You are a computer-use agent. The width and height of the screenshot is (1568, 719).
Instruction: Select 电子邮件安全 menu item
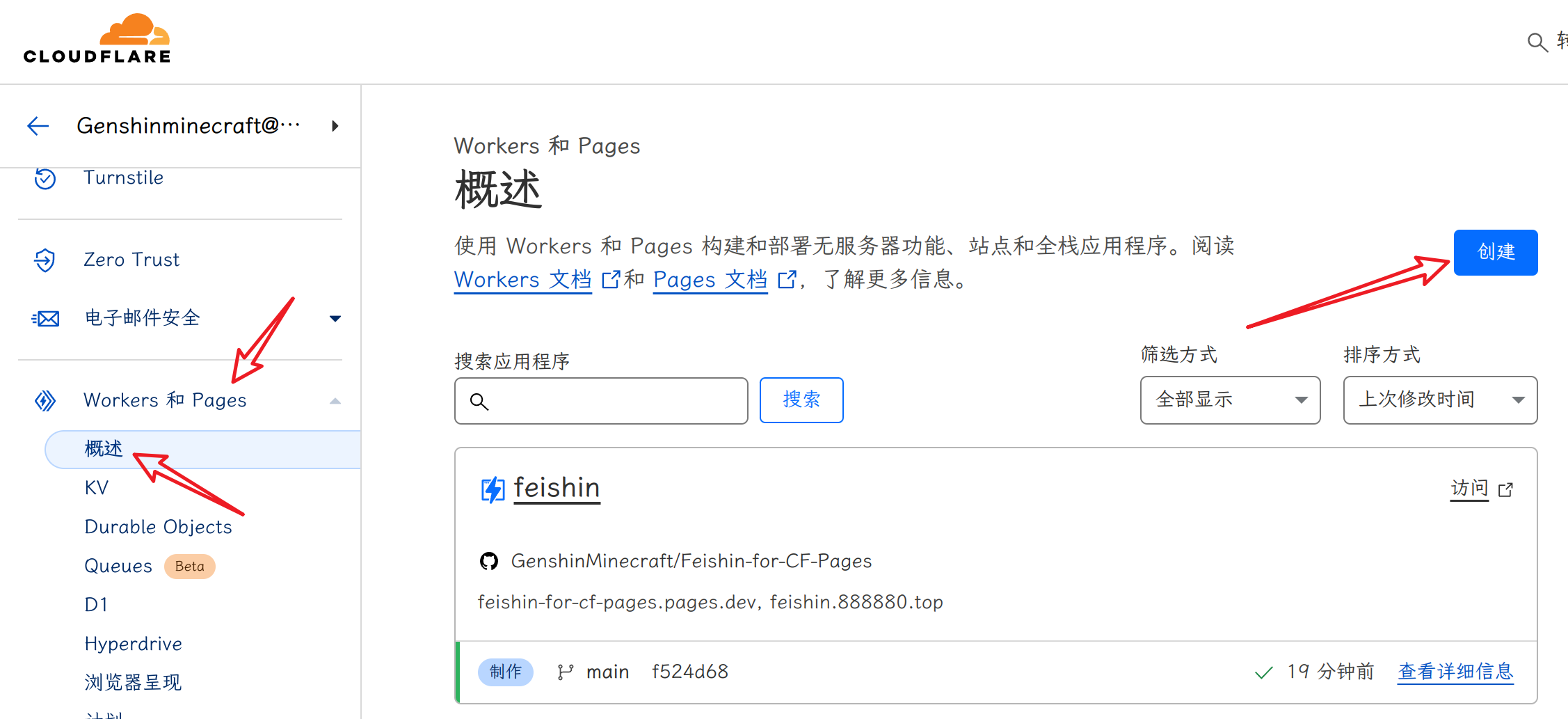pyautogui.click(x=143, y=319)
